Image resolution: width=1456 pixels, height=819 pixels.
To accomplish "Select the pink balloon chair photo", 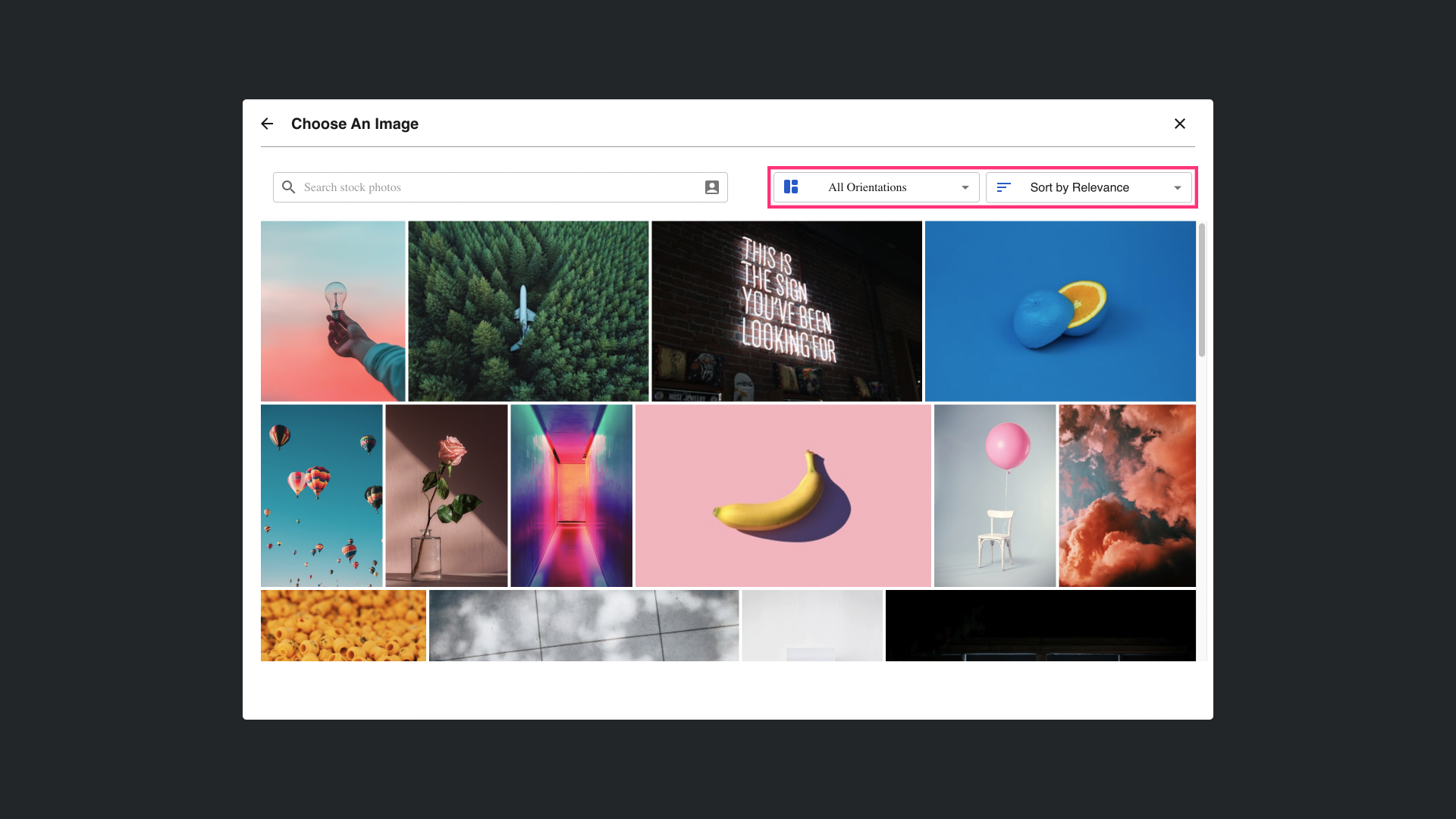I will [x=994, y=495].
